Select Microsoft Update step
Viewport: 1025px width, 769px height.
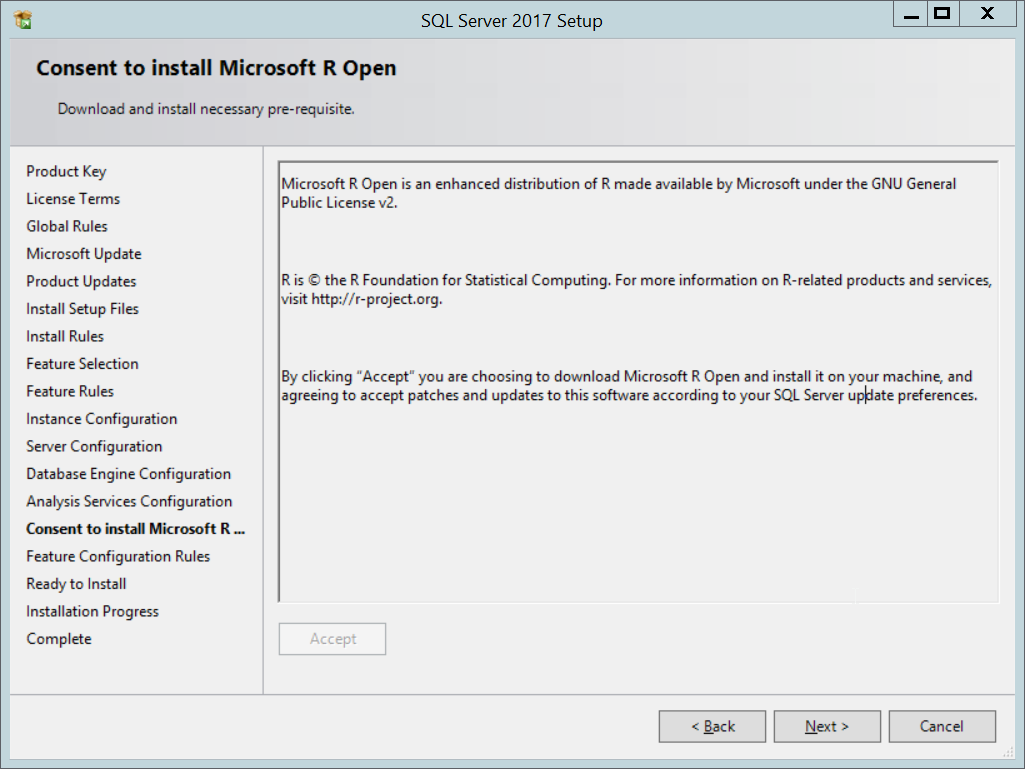pyautogui.click(x=84, y=254)
